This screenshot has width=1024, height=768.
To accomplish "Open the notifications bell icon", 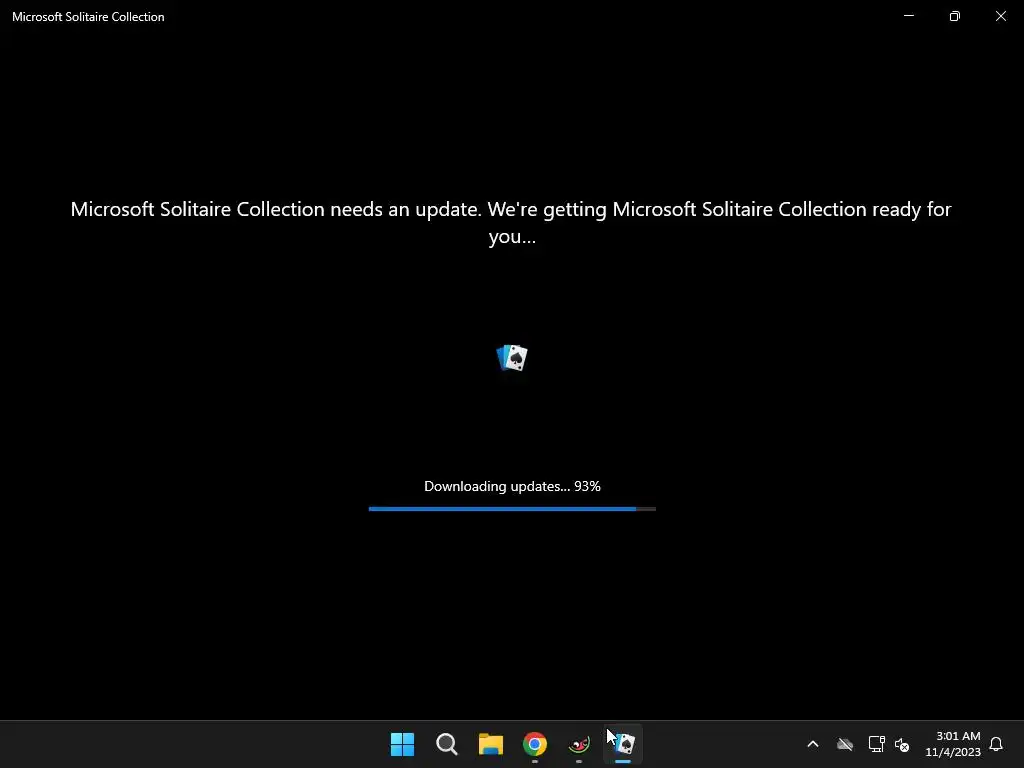I will pyautogui.click(x=996, y=744).
